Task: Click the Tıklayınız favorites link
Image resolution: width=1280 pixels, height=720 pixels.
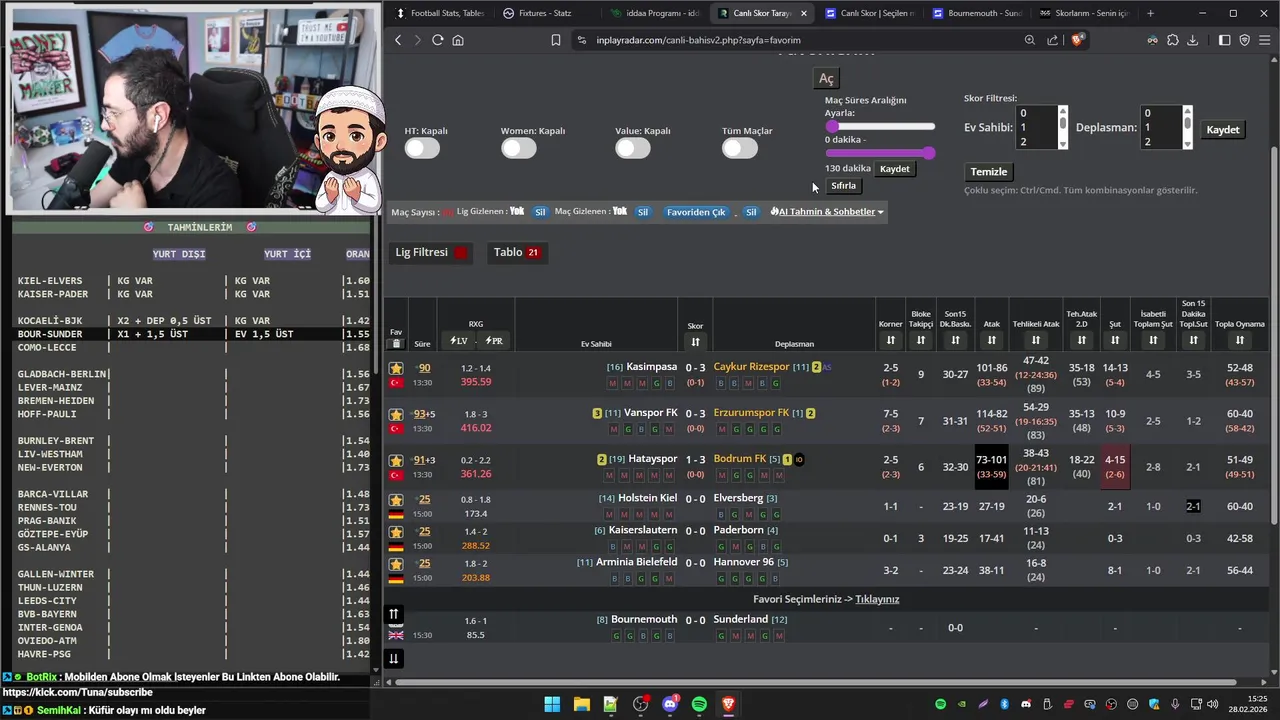Action: 877,599
